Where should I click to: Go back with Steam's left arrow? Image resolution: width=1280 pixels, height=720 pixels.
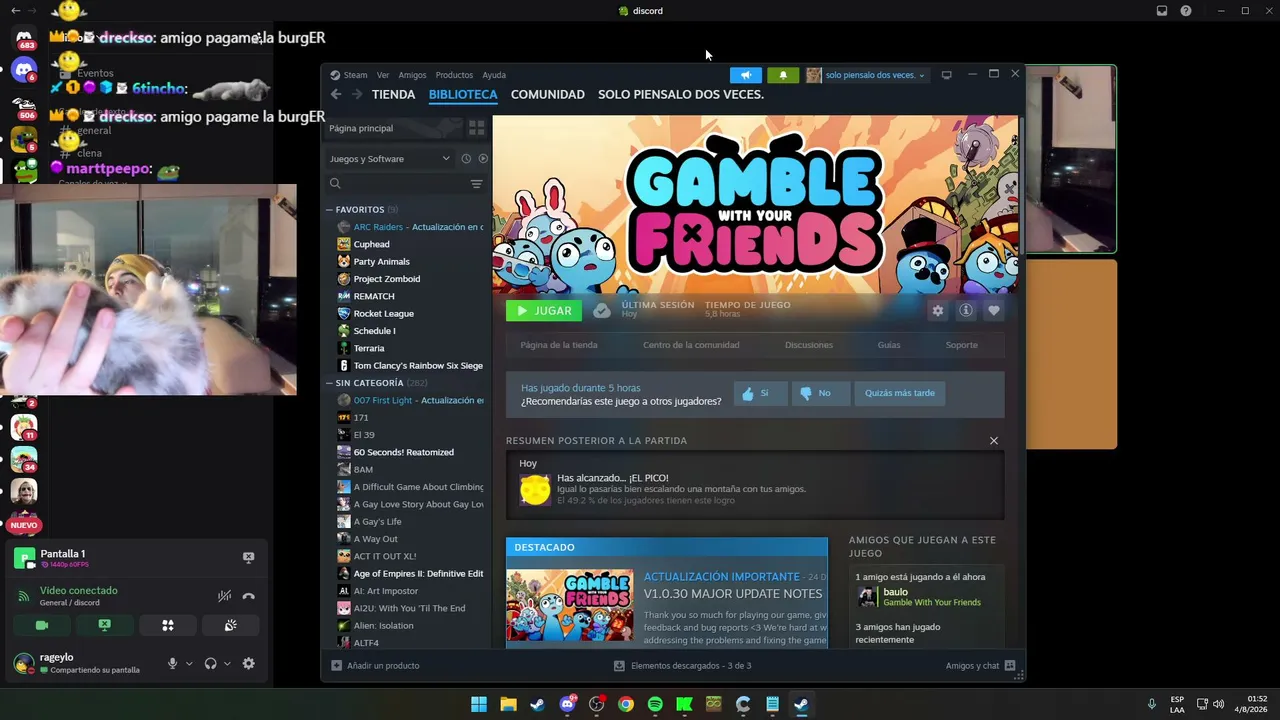(x=336, y=94)
